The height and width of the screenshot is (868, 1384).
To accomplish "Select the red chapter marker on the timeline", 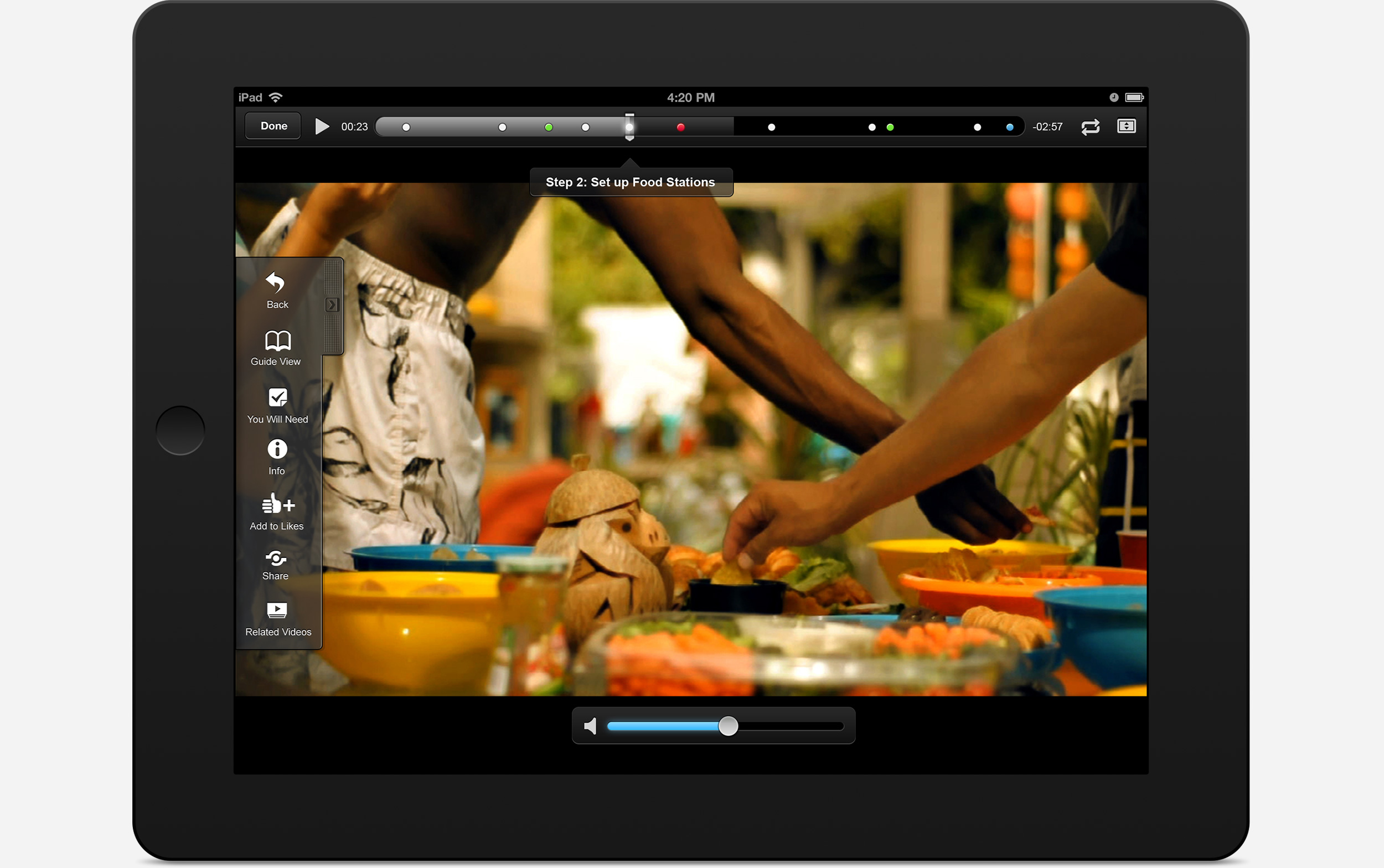I will pos(681,127).
